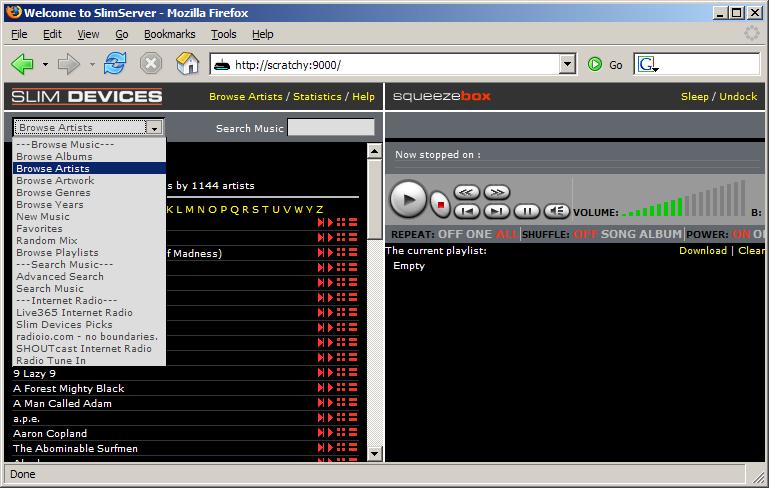Viewport: 769px width, 488px height.
Task: Click the fast-forward button in player
Action: [496, 192]
